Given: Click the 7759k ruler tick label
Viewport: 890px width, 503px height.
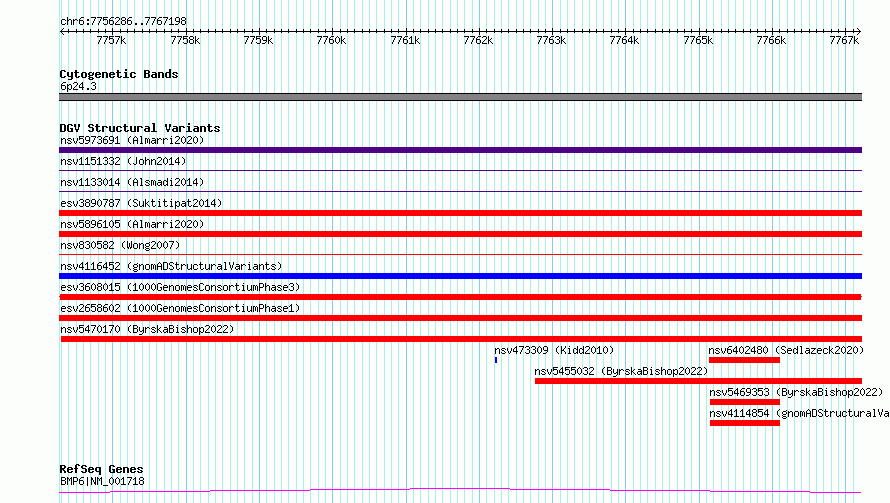Looking at the screenshot, I should tap(258, 40).
